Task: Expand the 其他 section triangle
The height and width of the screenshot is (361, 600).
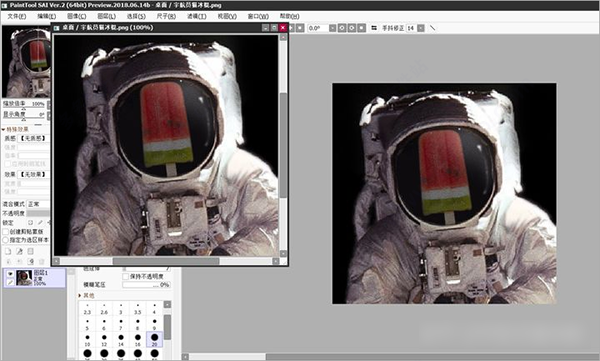Action: (80, 296)
